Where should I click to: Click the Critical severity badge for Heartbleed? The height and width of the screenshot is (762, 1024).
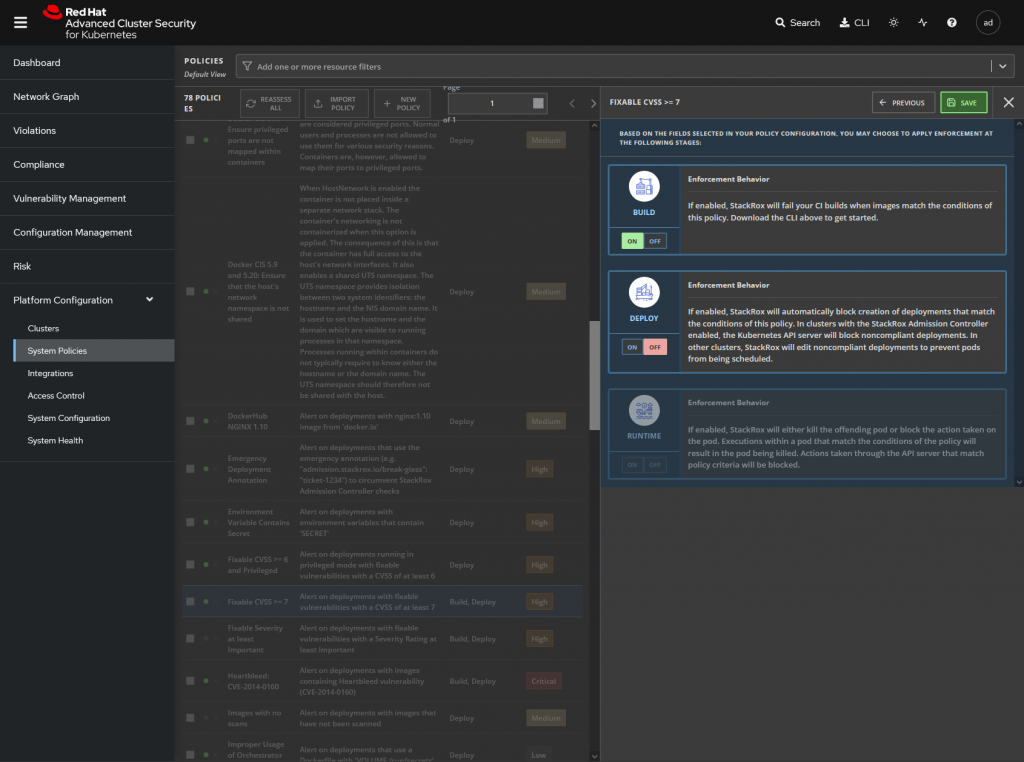click(x=543, y=681)
